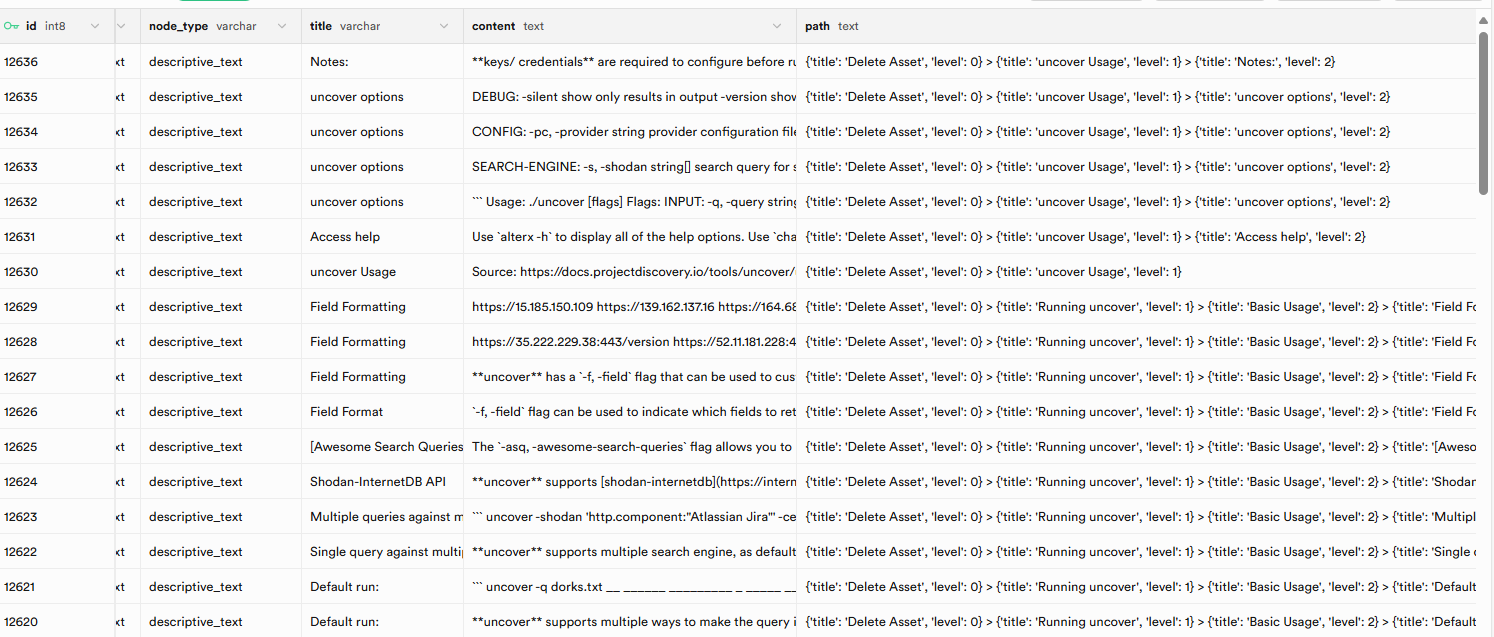Click content cell starting 'https://35.222.229.38:443/version'
The image size is (1494, 637).
(x=630, y=342)
